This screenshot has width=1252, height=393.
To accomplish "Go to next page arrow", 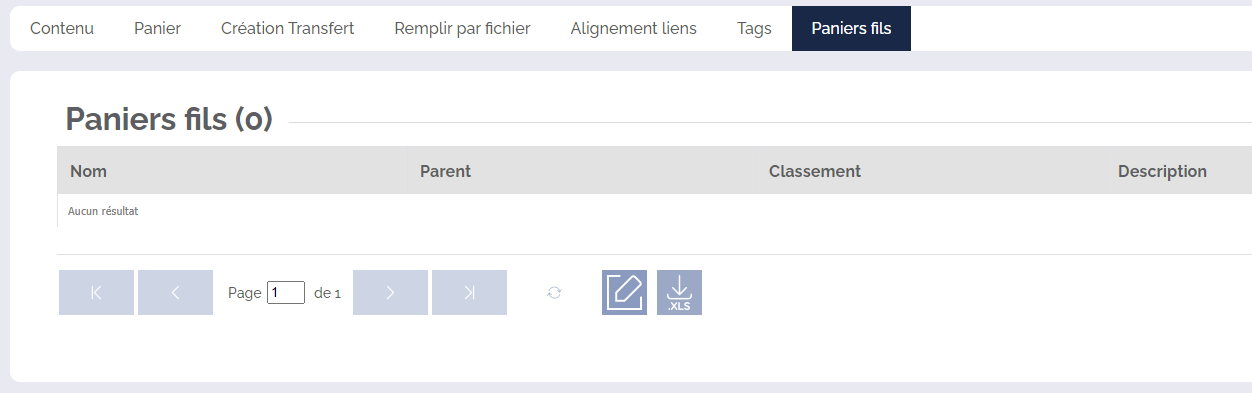I will [390, 292].
